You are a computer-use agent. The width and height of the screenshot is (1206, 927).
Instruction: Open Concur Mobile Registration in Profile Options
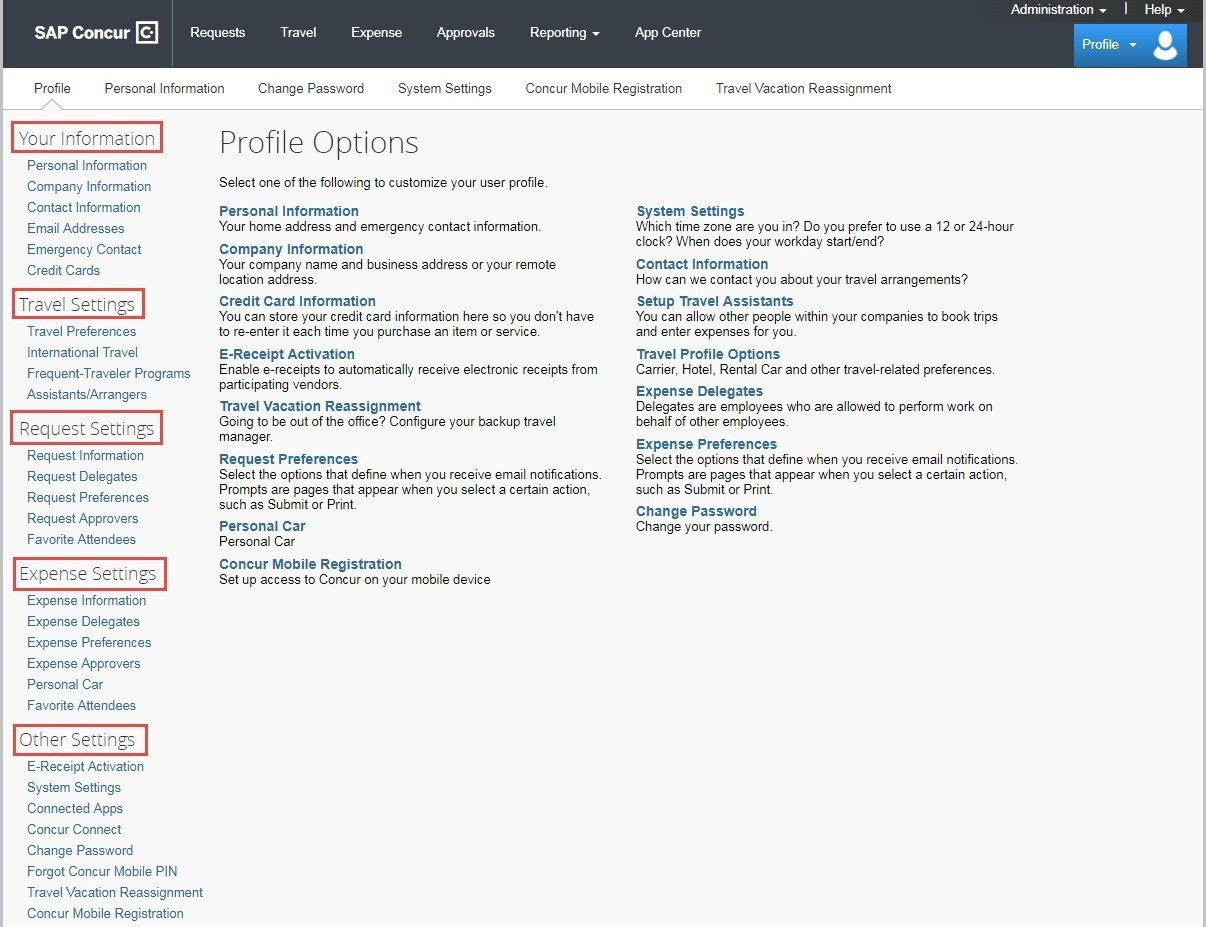point(310,564)
